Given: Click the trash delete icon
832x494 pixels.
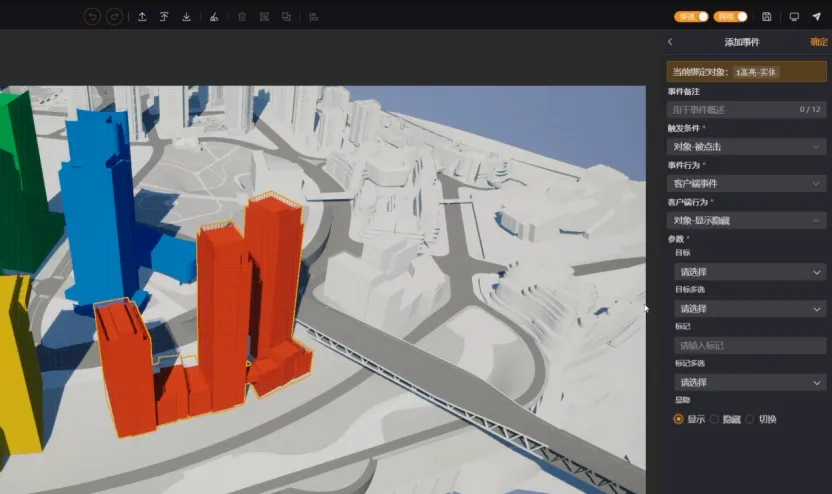Looking at the screenshot, I should point(242,17).
